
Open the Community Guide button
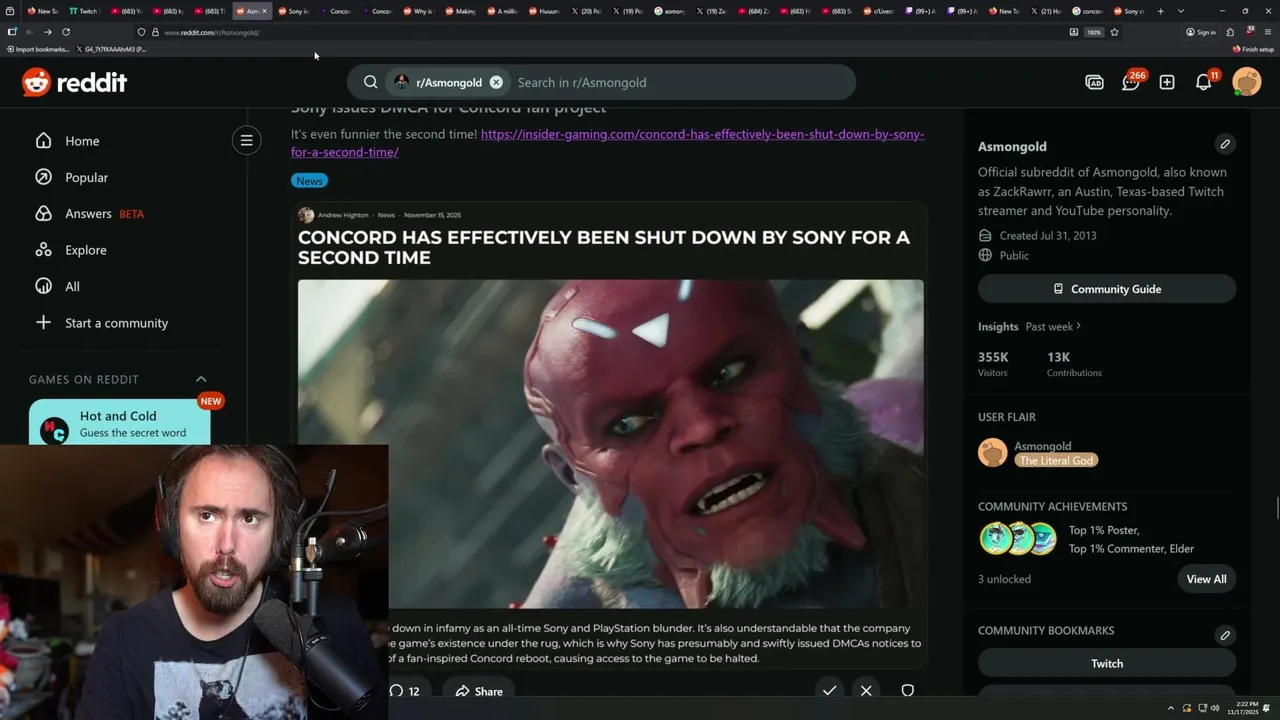[x=1107, y=289]
